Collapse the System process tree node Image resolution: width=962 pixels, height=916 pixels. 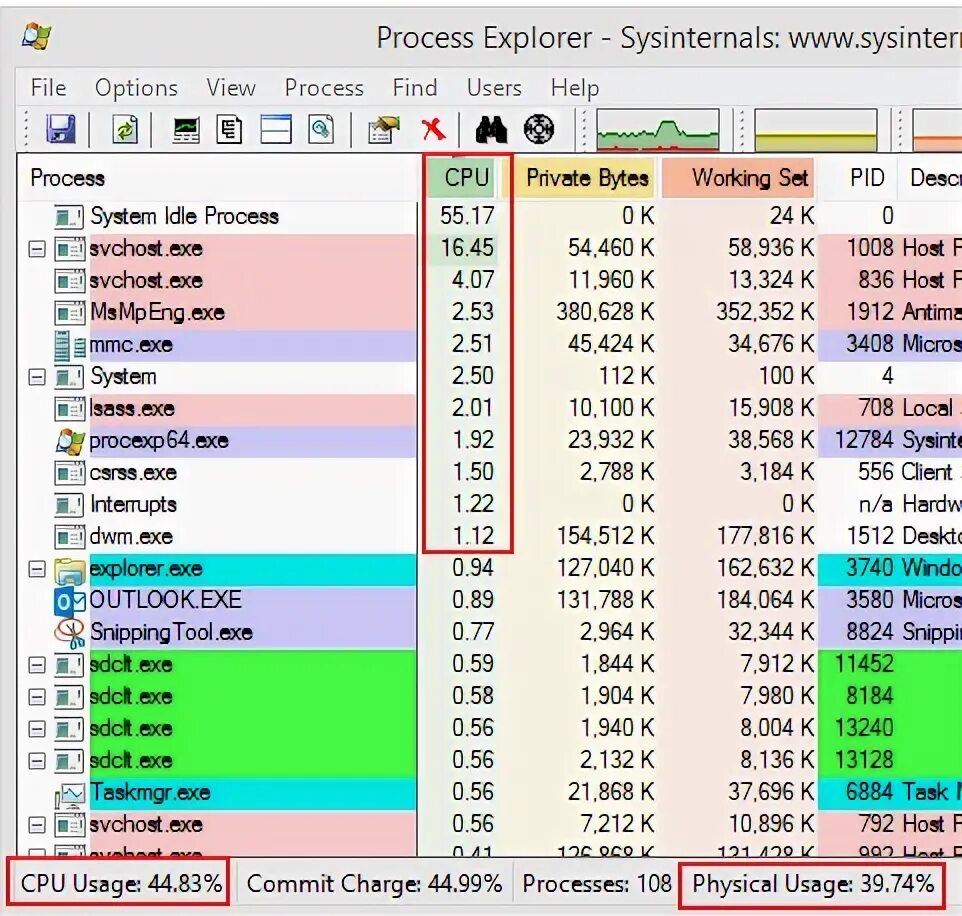tap(37, 377)
